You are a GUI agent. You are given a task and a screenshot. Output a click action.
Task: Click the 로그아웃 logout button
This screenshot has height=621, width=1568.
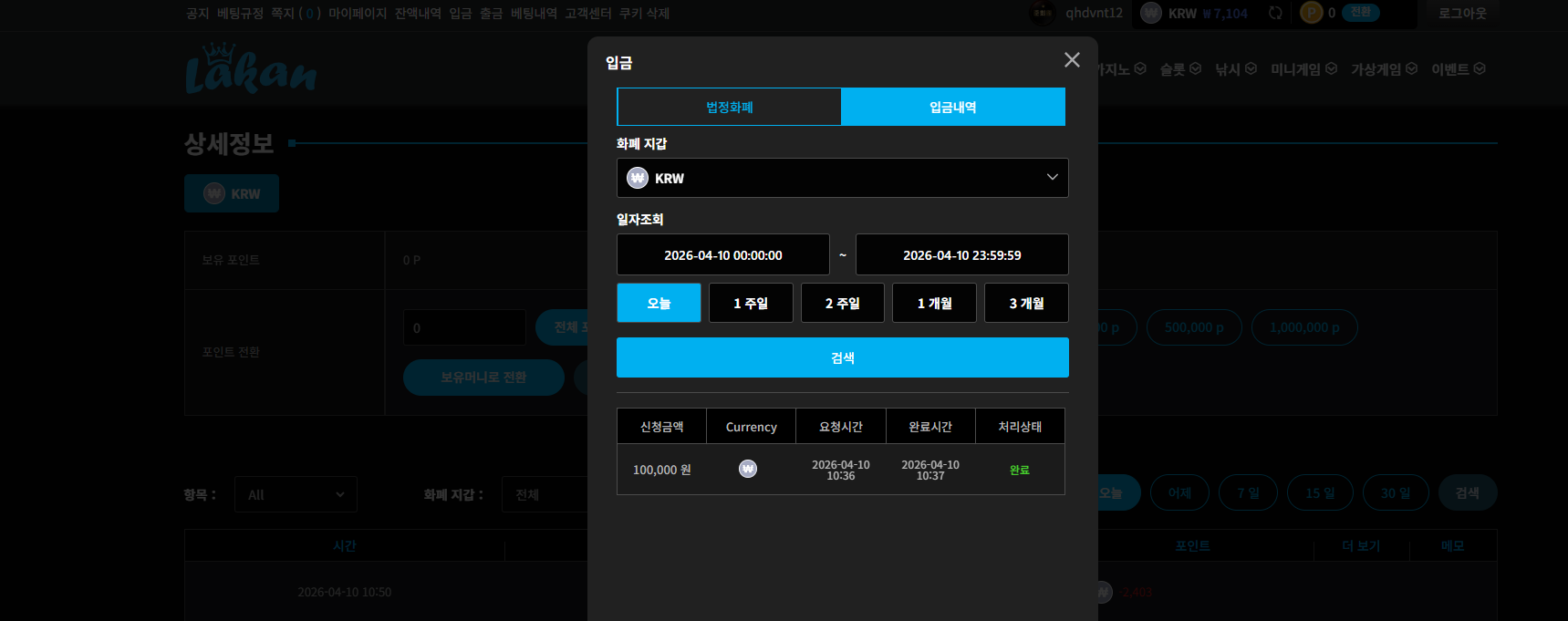click(x=1462, y=13)
